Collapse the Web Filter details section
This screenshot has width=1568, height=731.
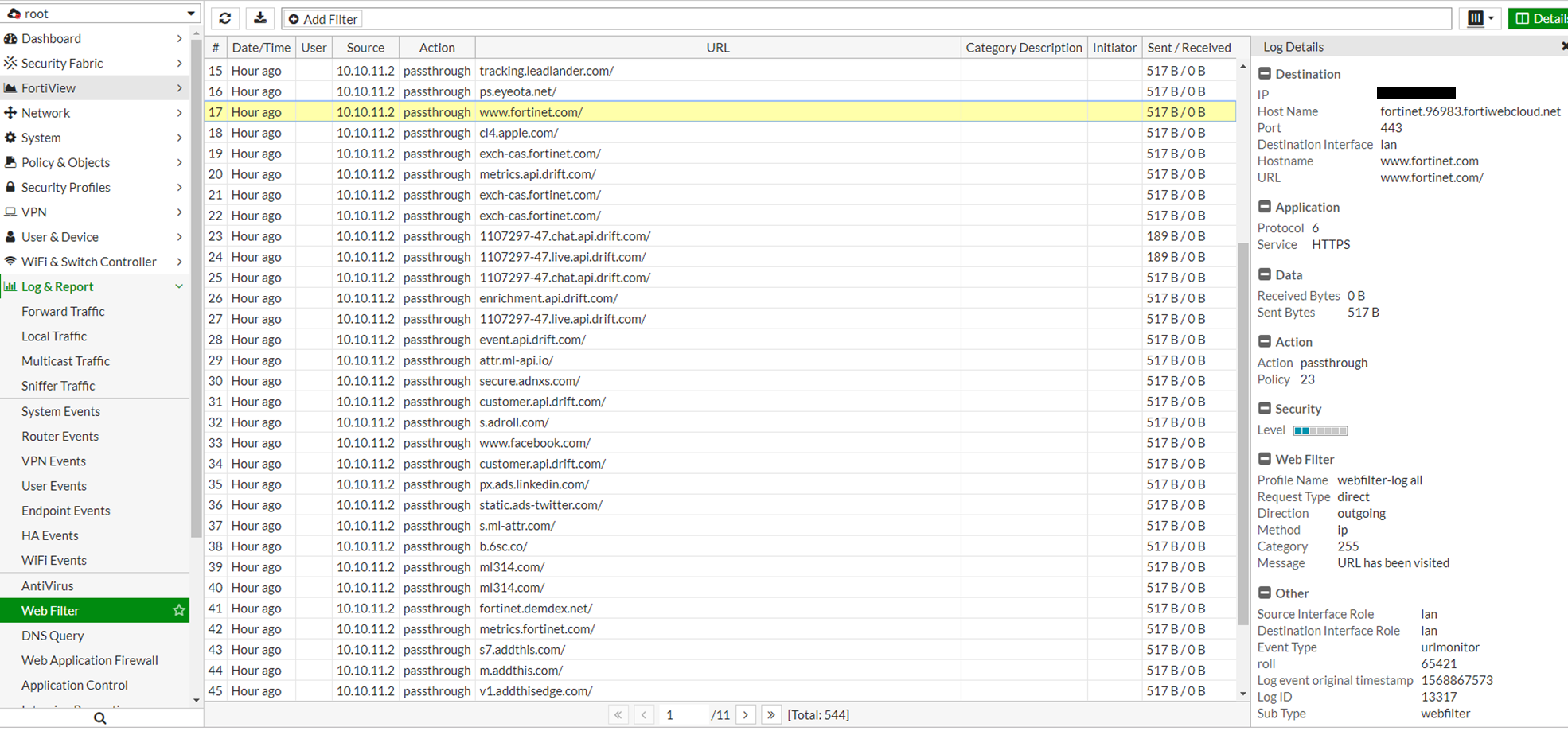[x=1266, y=459]
